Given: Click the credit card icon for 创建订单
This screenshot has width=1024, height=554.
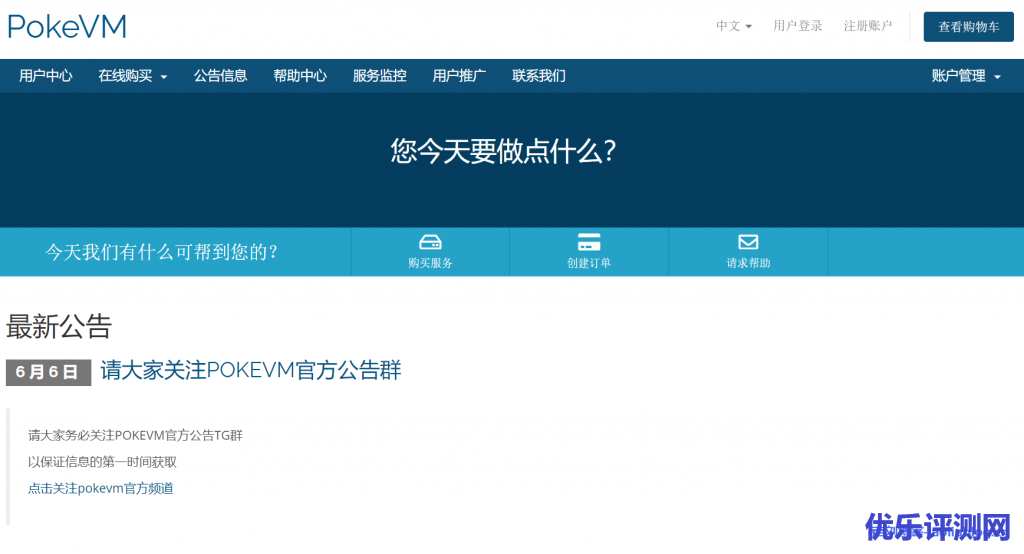Looking at the screenshot, I should point(589,242).
